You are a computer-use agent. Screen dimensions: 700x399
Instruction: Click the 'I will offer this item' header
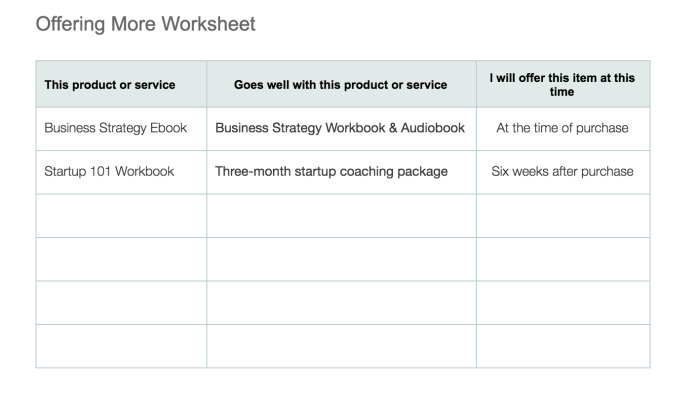[563, 84]
